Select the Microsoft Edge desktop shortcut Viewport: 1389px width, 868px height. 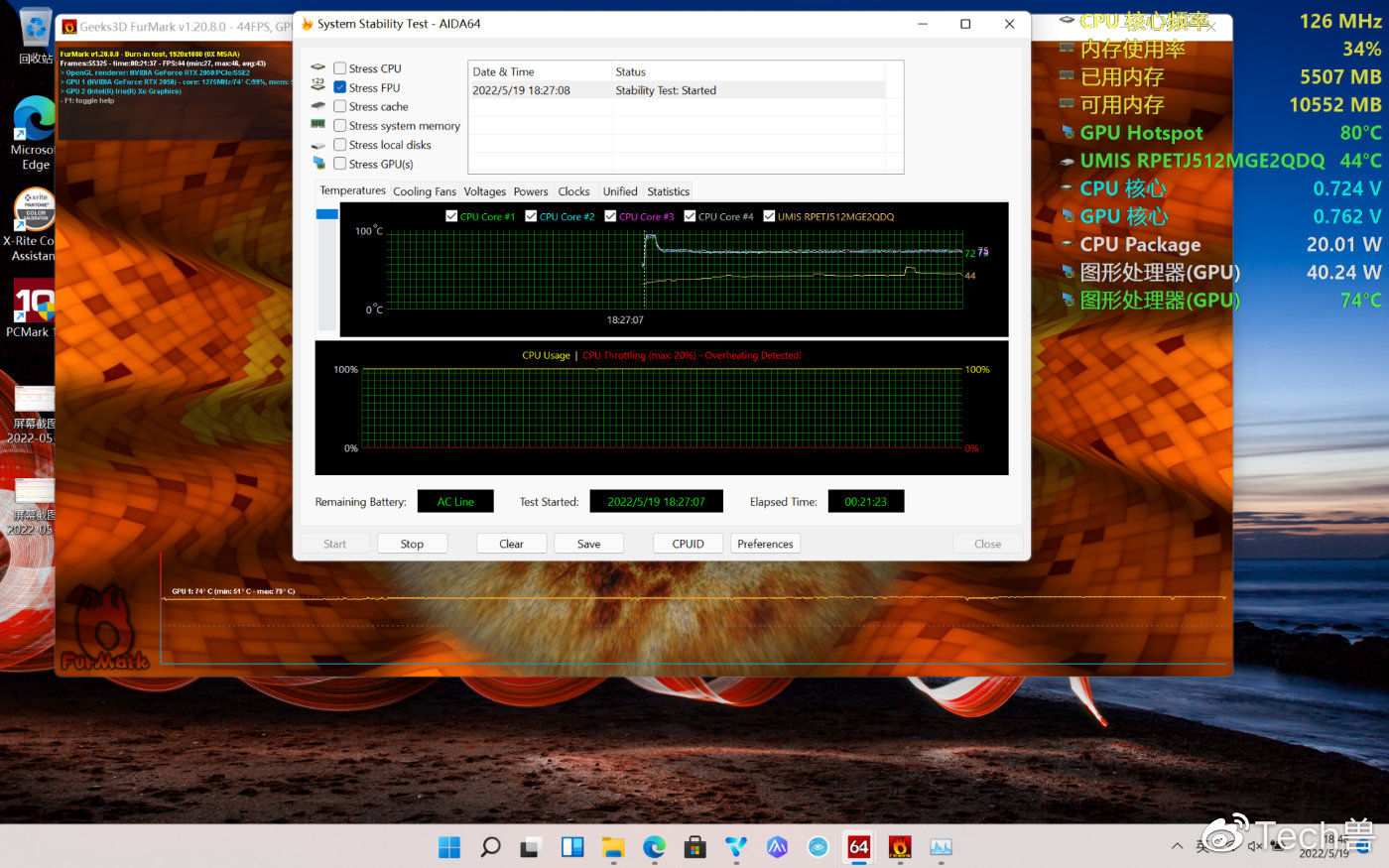pyautogui.click(x=35, y=134)
